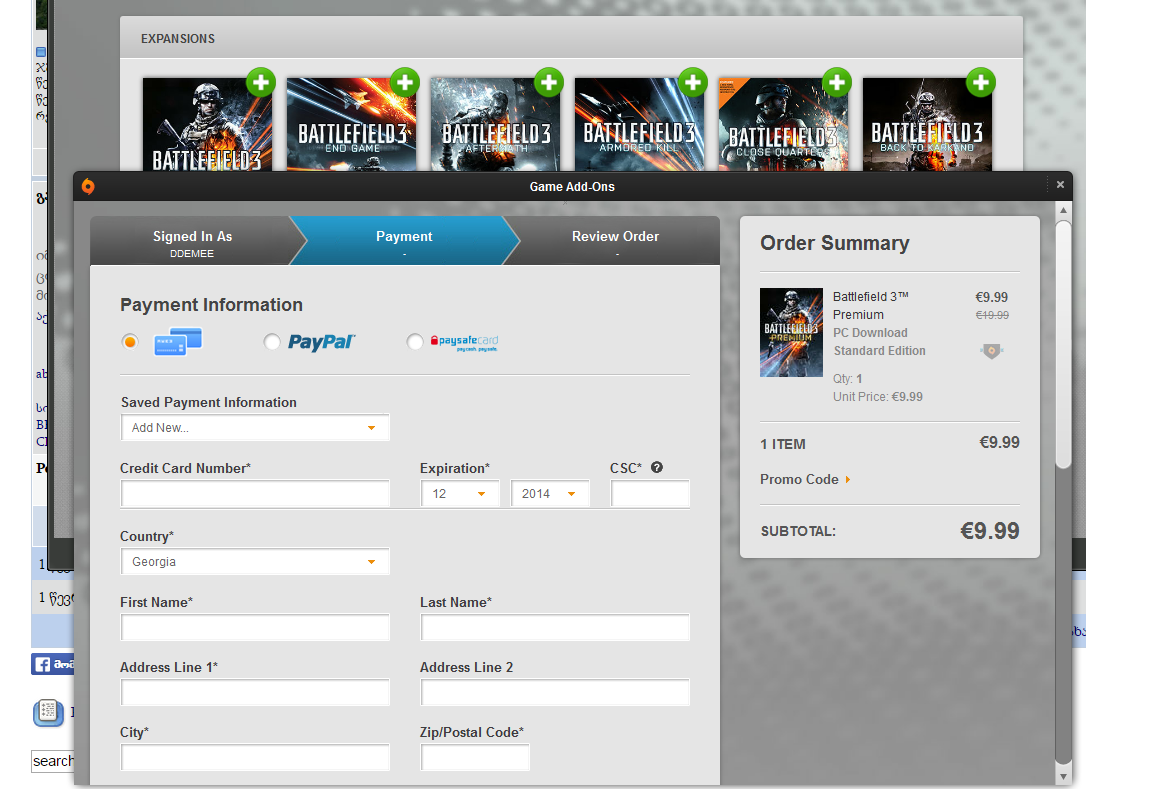Add Back to Karkand expansion with plus icon

981,82
